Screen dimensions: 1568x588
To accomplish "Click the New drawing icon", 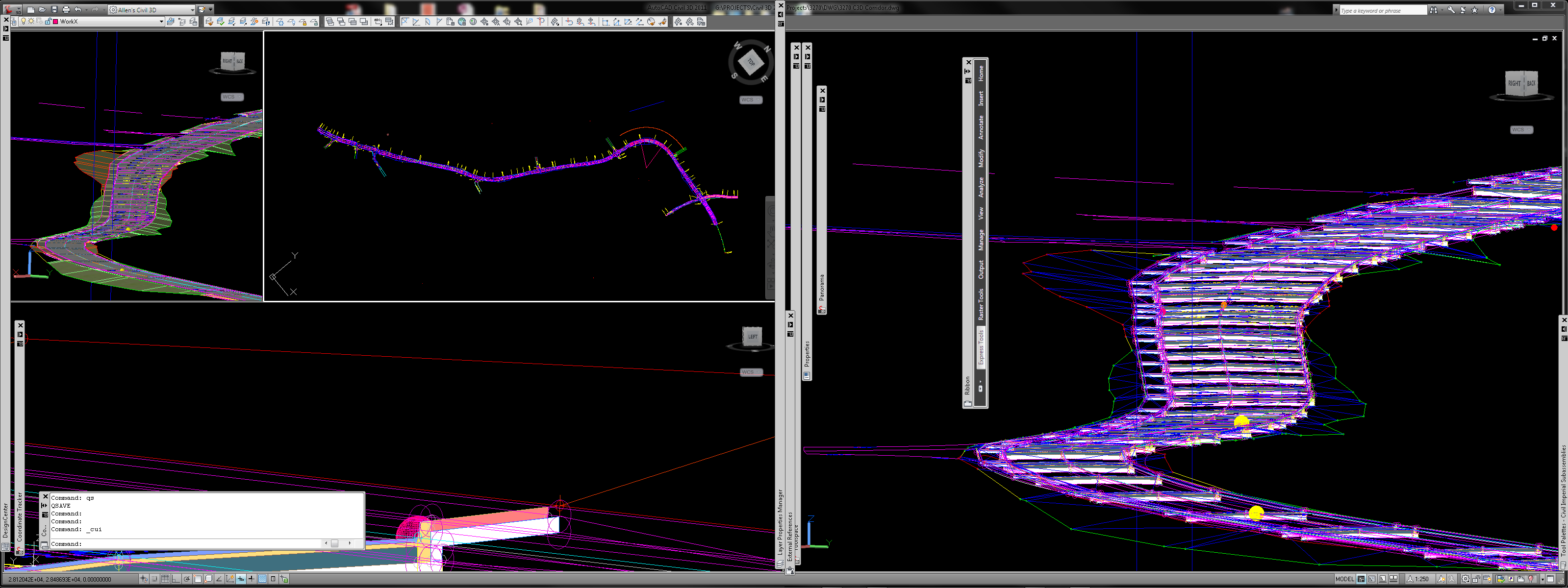I will (x=30, y=10).
